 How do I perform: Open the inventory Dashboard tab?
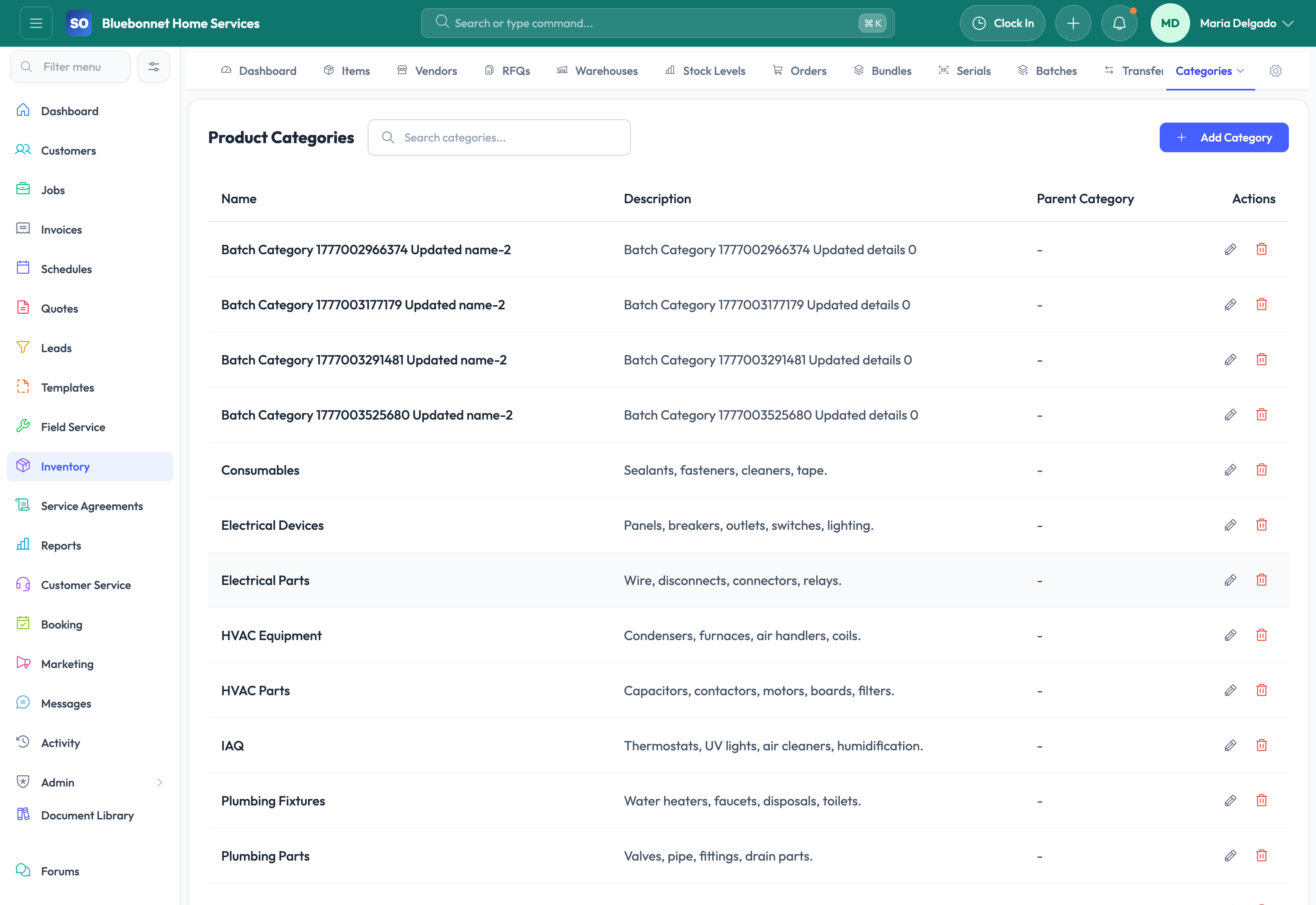(258, 71)
